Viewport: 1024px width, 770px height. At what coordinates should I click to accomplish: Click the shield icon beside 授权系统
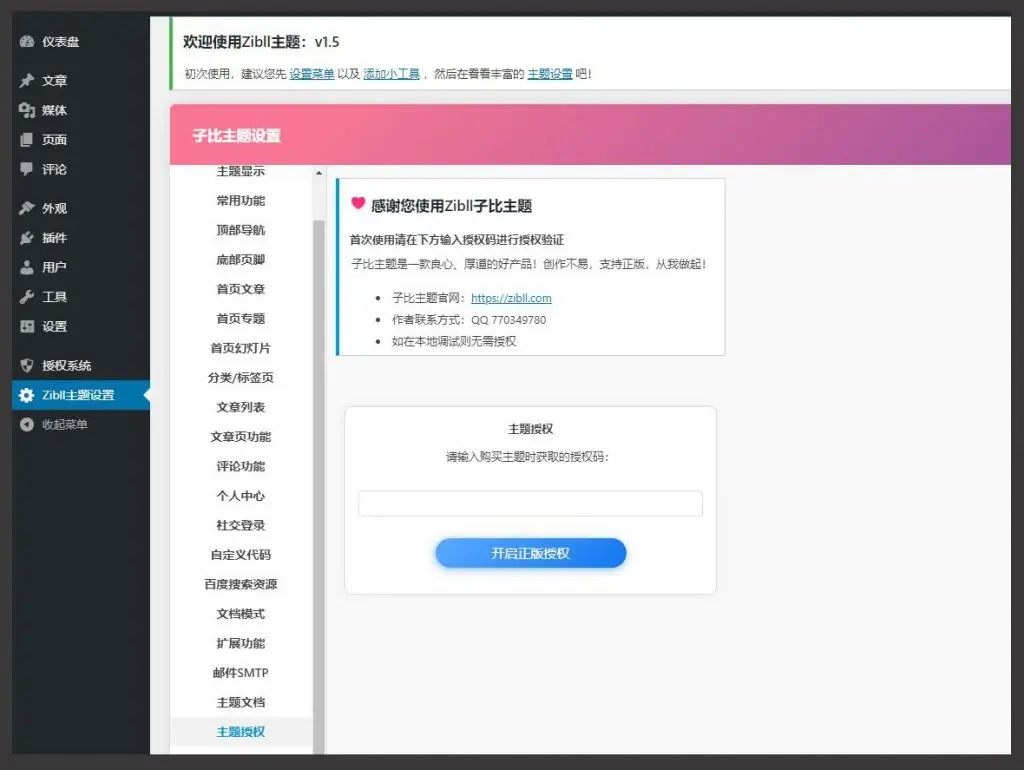[x=27, y=366]
